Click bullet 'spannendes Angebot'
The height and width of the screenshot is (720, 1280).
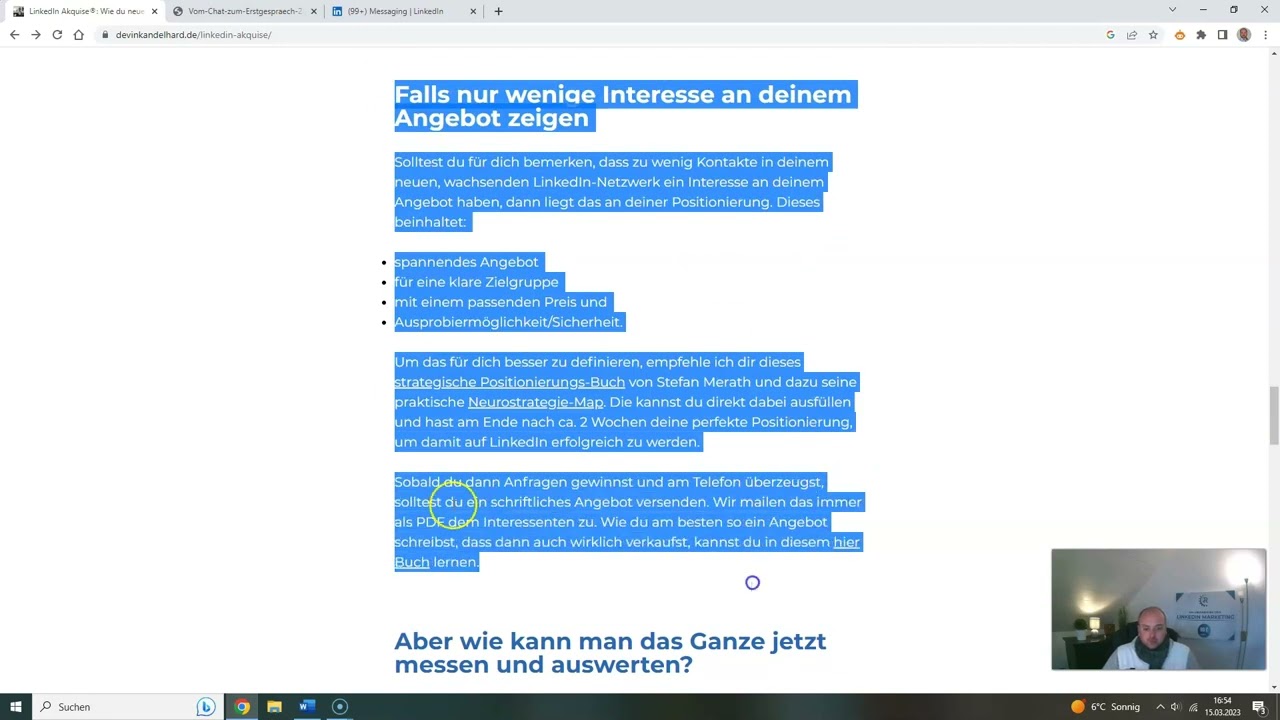(x=466, y=262)
